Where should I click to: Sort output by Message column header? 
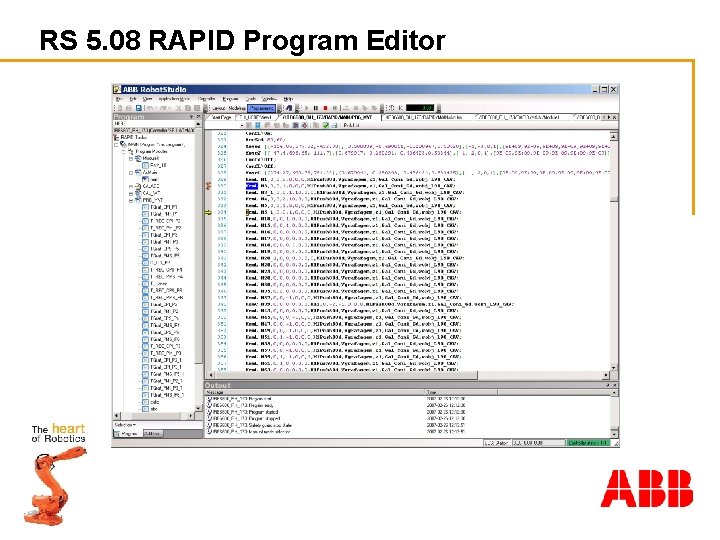[315, 393]
